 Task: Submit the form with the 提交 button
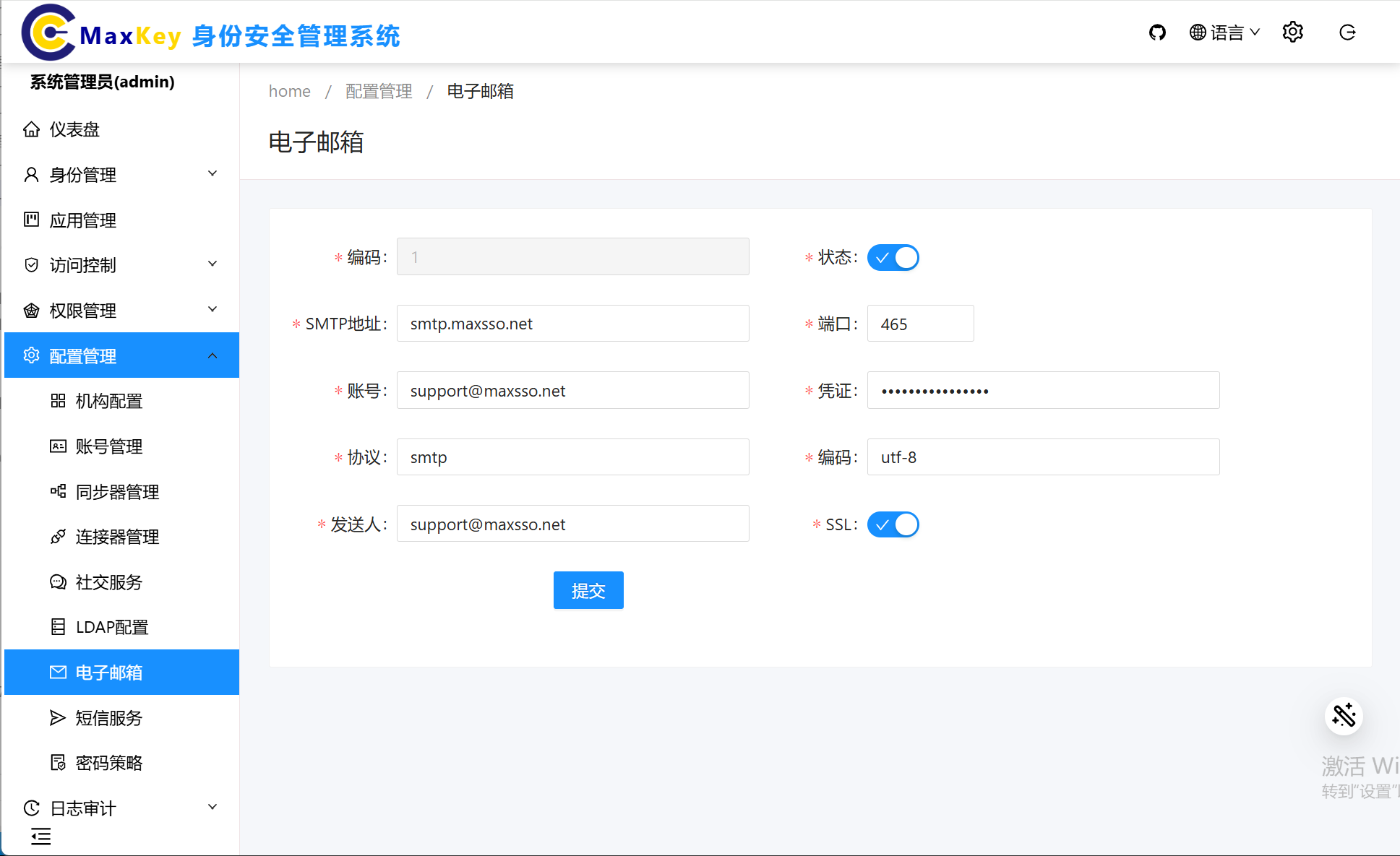click(x=588, y=590)
